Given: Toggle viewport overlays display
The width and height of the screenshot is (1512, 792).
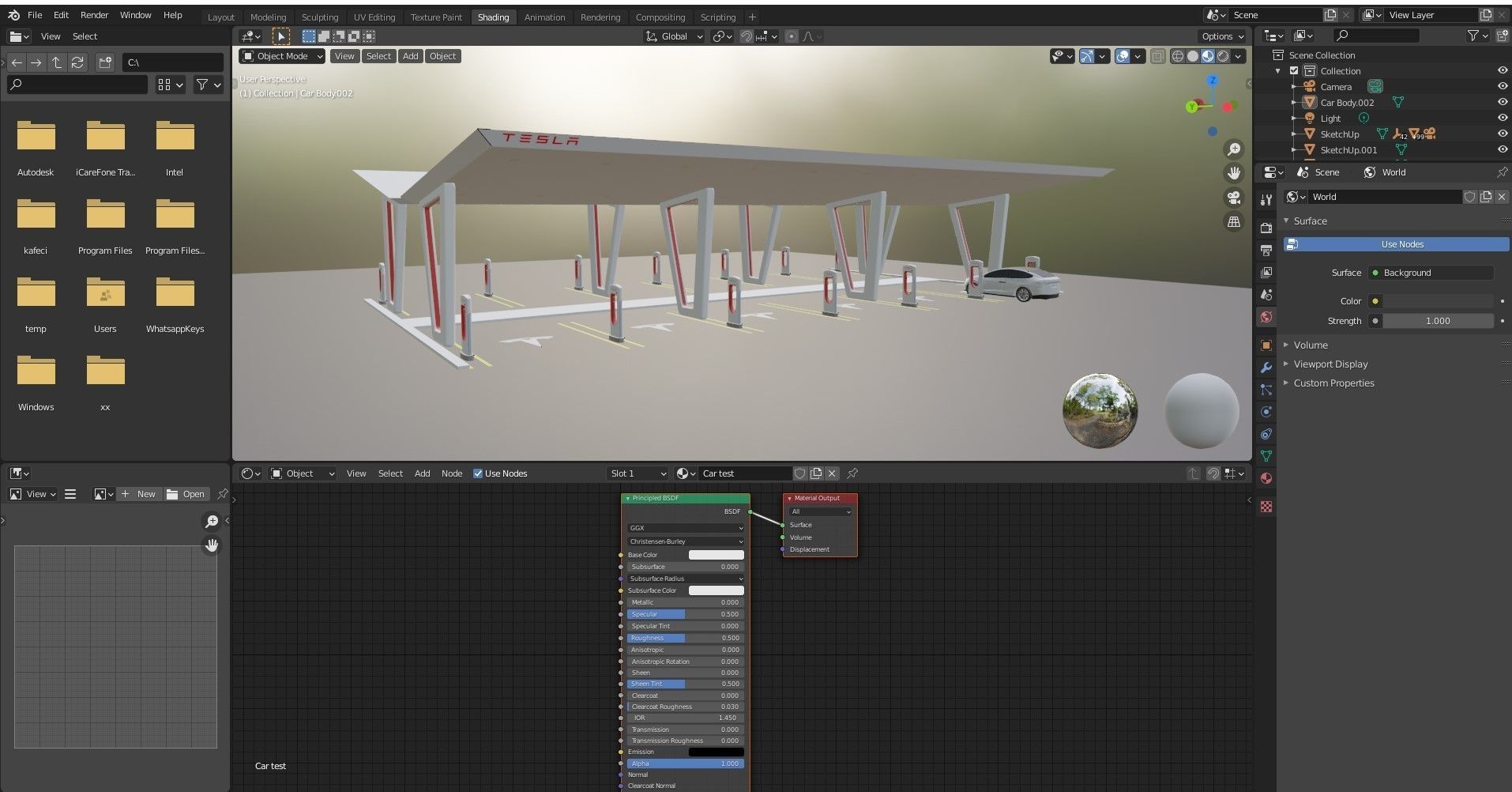Looking at the screenshot, I should pyautogui.click(x=1123, y=56).
